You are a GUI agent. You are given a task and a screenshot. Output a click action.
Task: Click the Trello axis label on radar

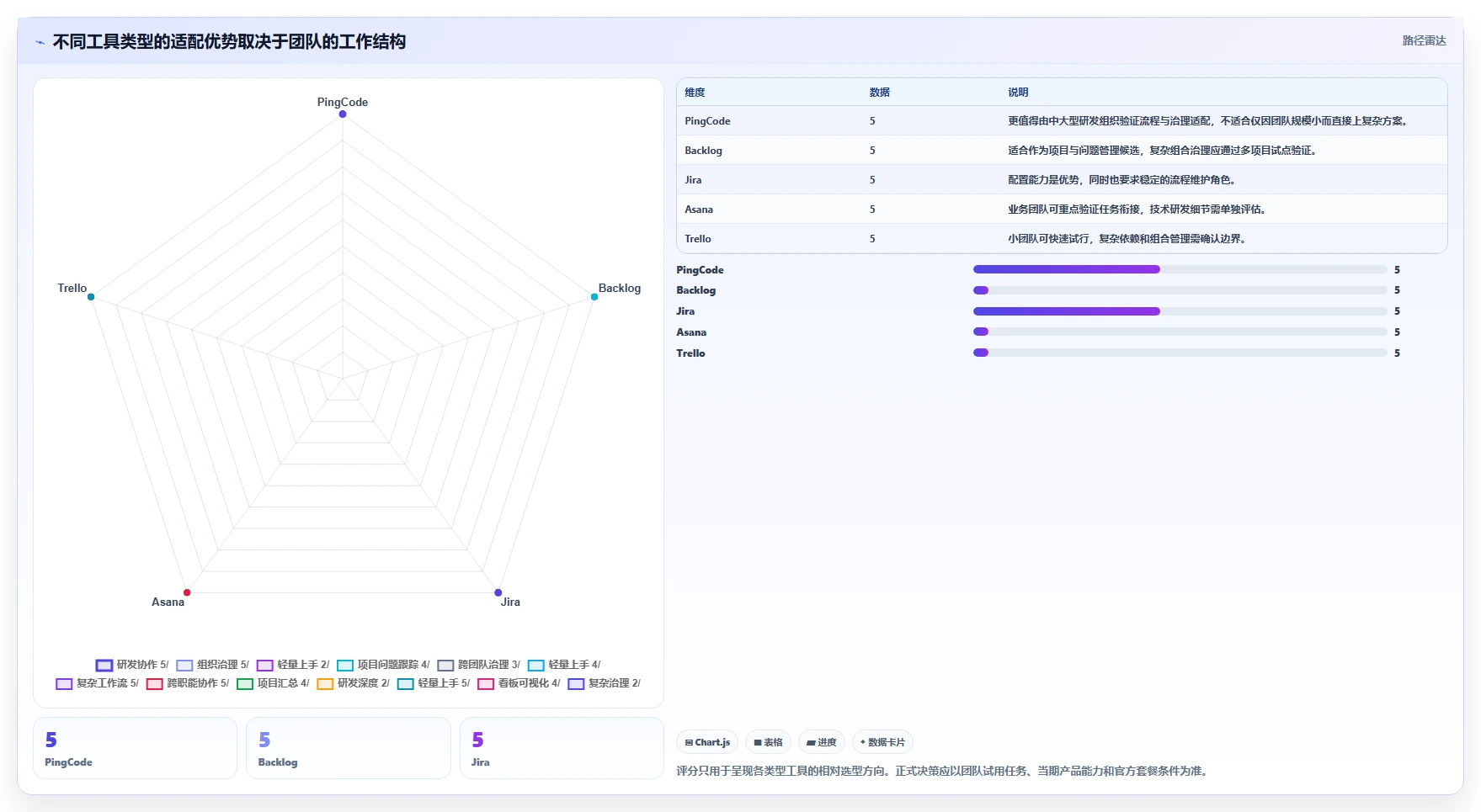tap(72, 288)
